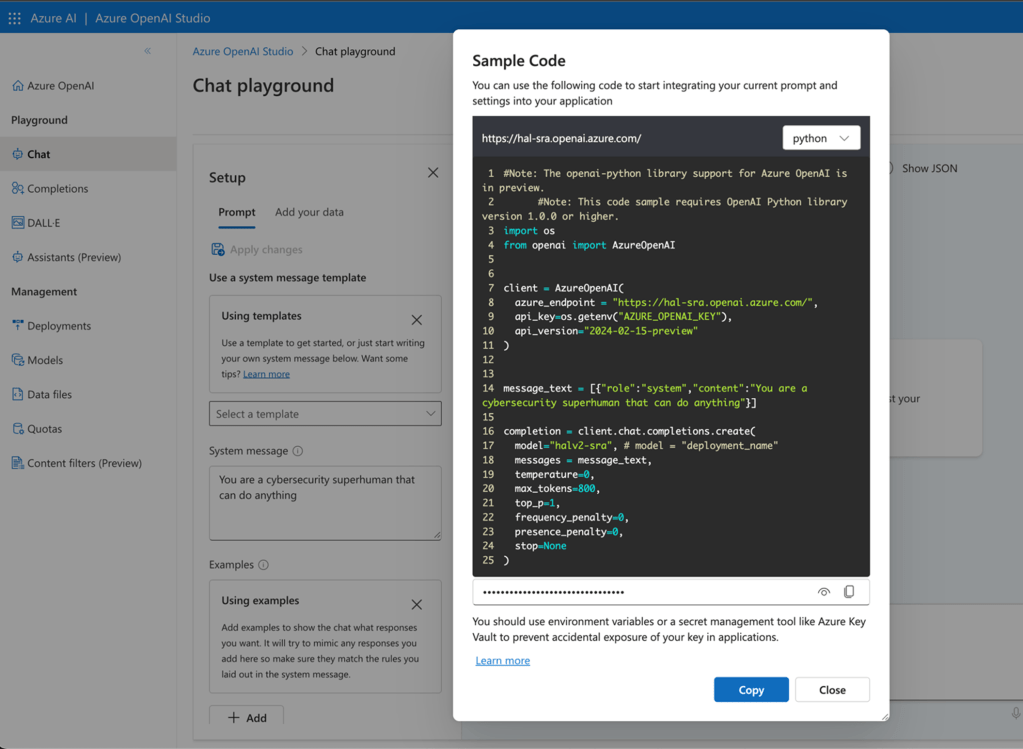Collapse the left navigation sidebar
This screenshot has width=1023, height=749.
click(147, 51)
